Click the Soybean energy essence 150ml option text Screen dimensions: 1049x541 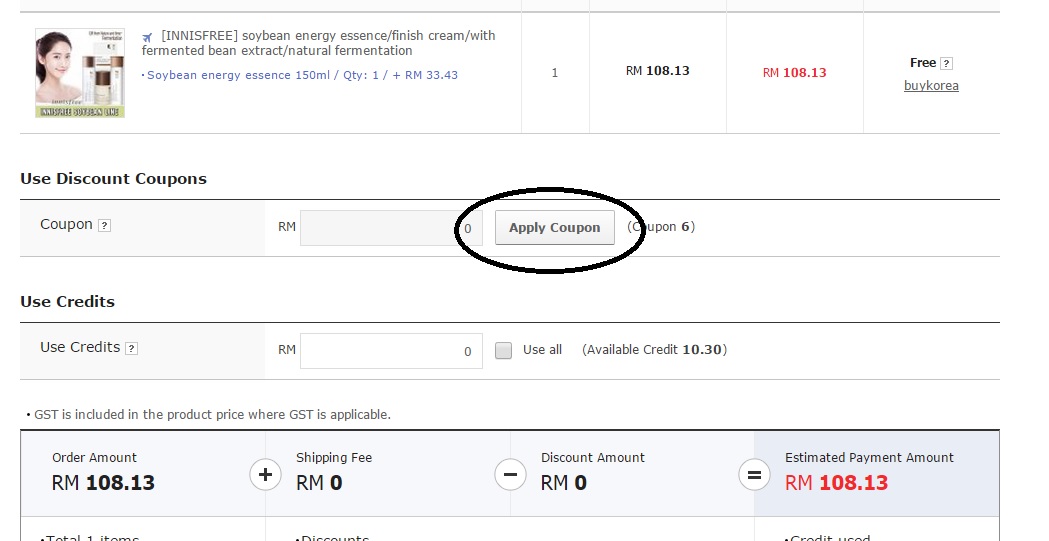click(x=300, y=75)
